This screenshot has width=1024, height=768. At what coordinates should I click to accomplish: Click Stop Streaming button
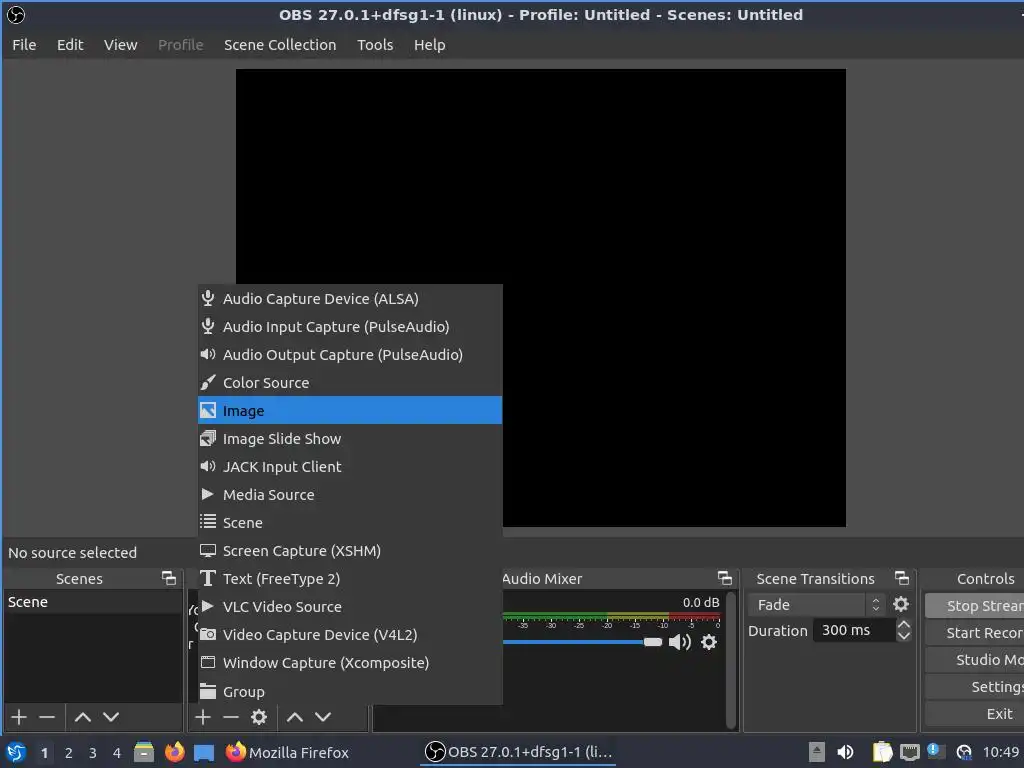pos(974,606)
